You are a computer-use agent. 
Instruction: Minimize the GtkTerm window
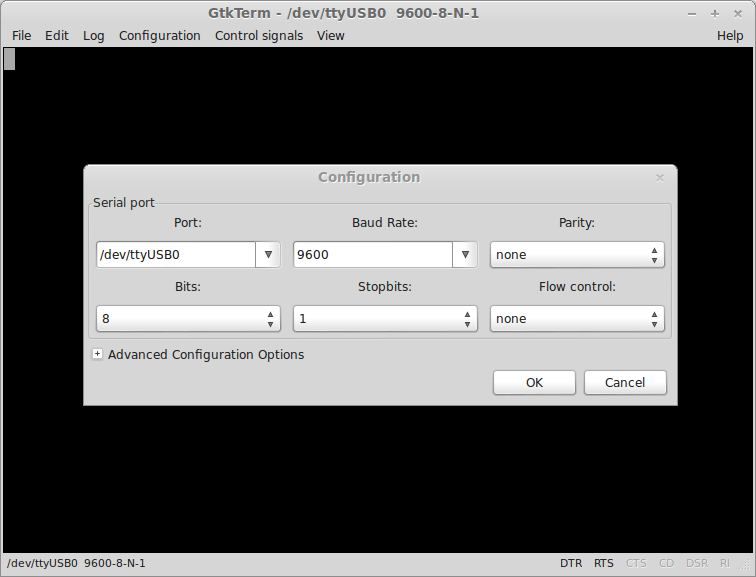click(x=692, y=14)
